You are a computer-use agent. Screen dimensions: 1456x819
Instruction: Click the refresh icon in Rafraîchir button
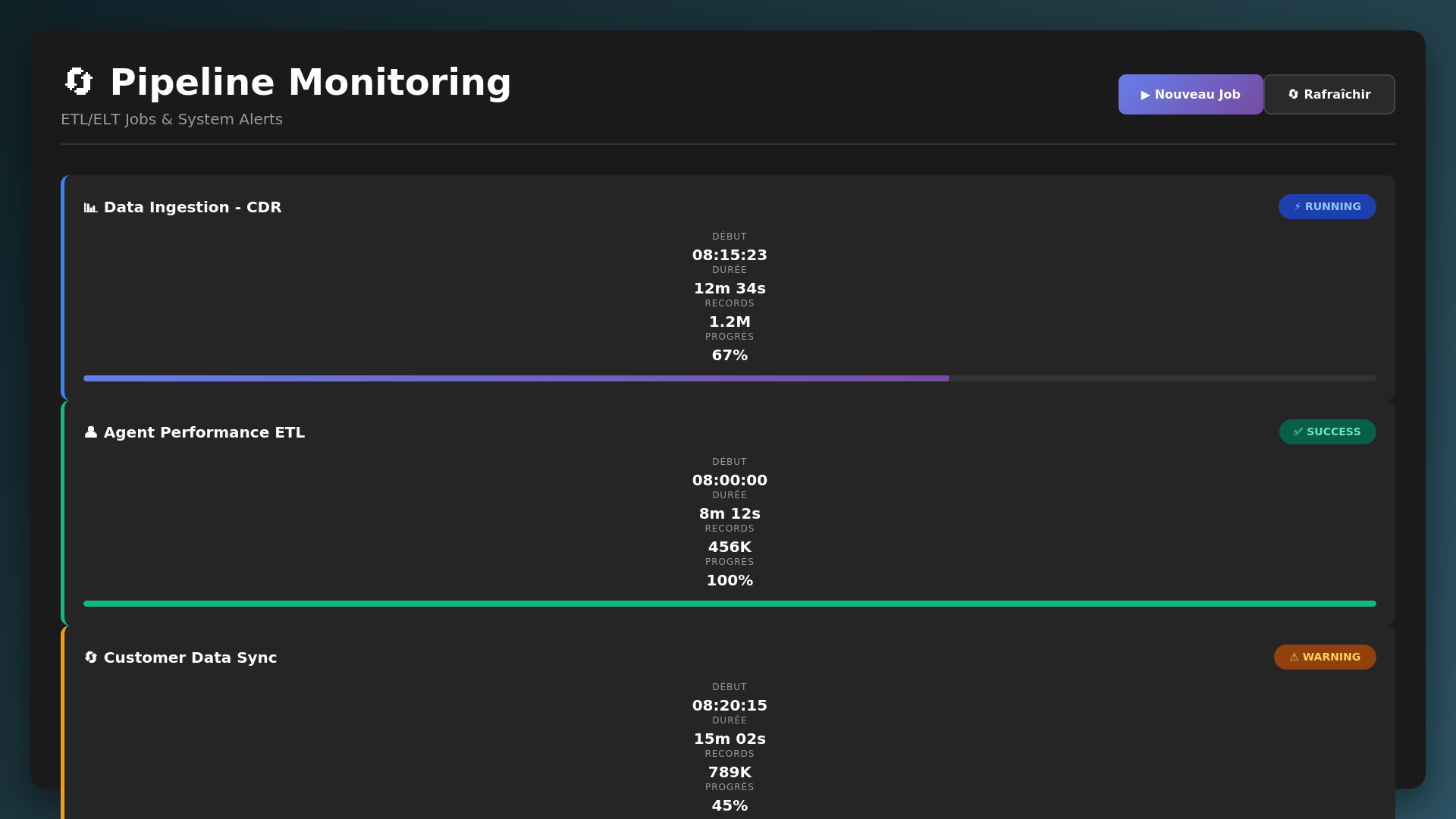[1294, 95]
